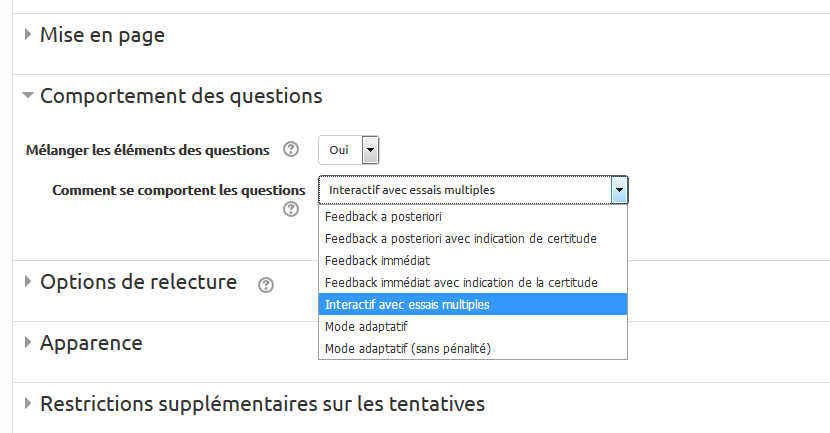This screenshot has width=830, height=433.
Task: Click the question behaviour combo box arrow
Action: 619,190
